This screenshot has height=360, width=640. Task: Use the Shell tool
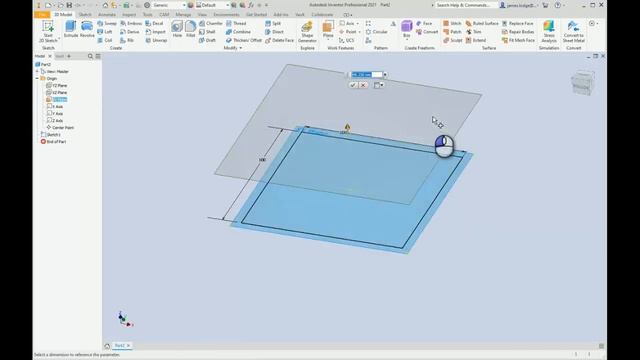[207, 32]
